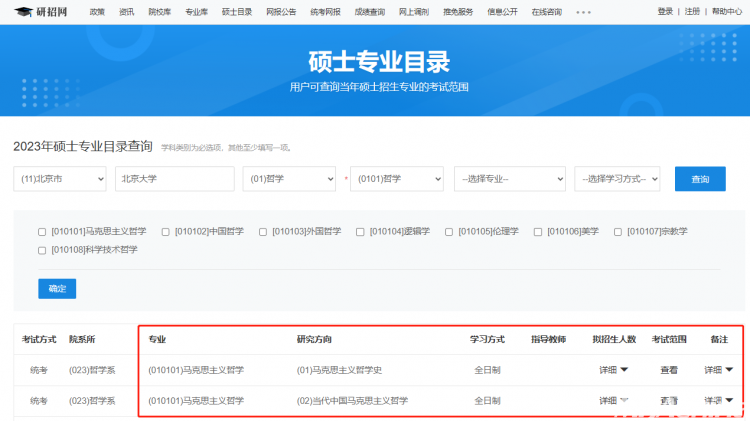Viewport: 750px width, 421px height.
Task: Expand 备注 详细 for 当代中国马克思主义哲学 row
Action: click(x=718, y=400)
